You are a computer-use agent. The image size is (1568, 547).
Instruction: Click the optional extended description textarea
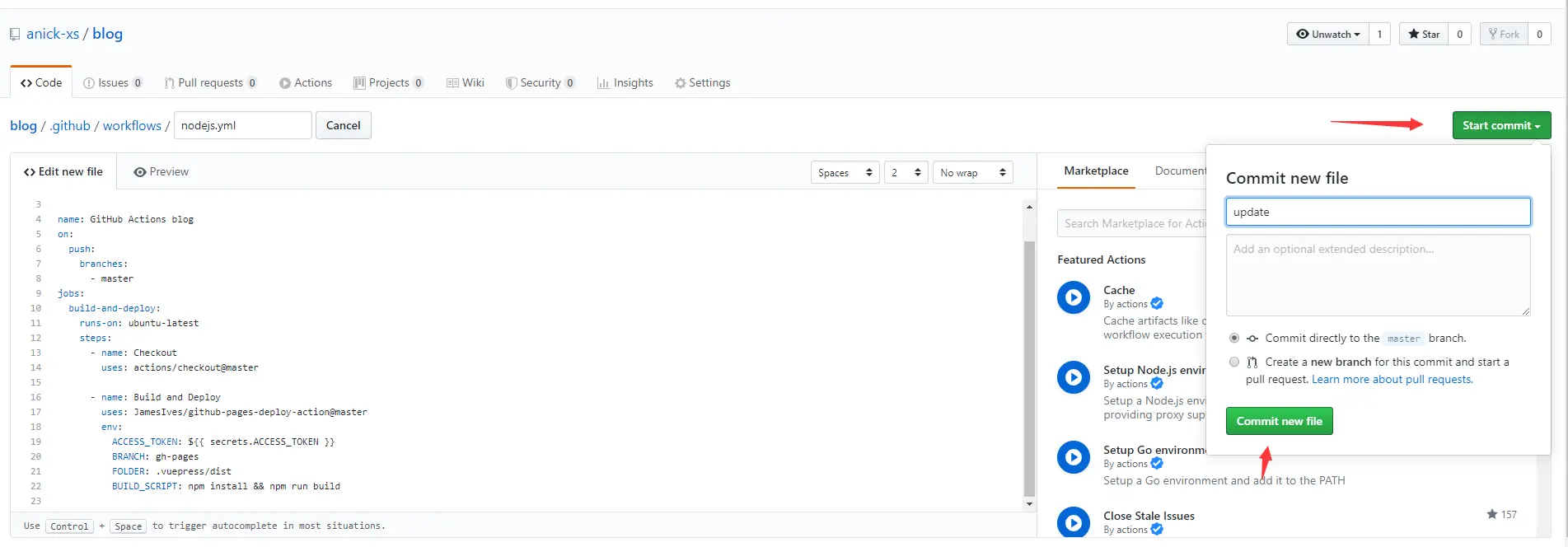click(1378, 275)
